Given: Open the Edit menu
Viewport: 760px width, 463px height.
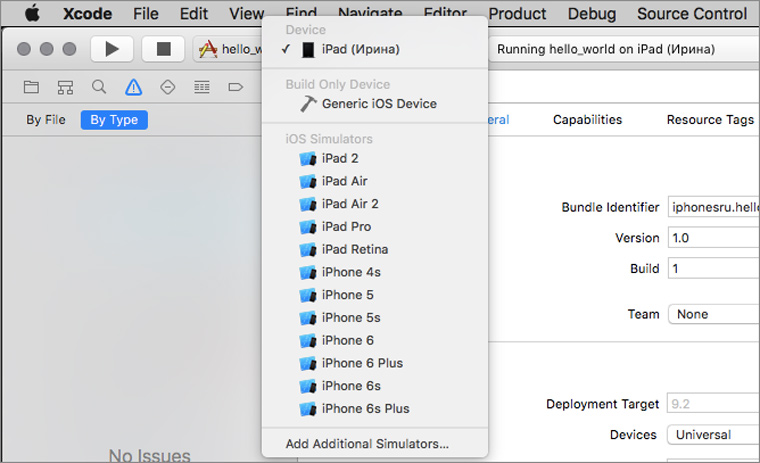Looking at the screenshot, I should pos(194,14).
